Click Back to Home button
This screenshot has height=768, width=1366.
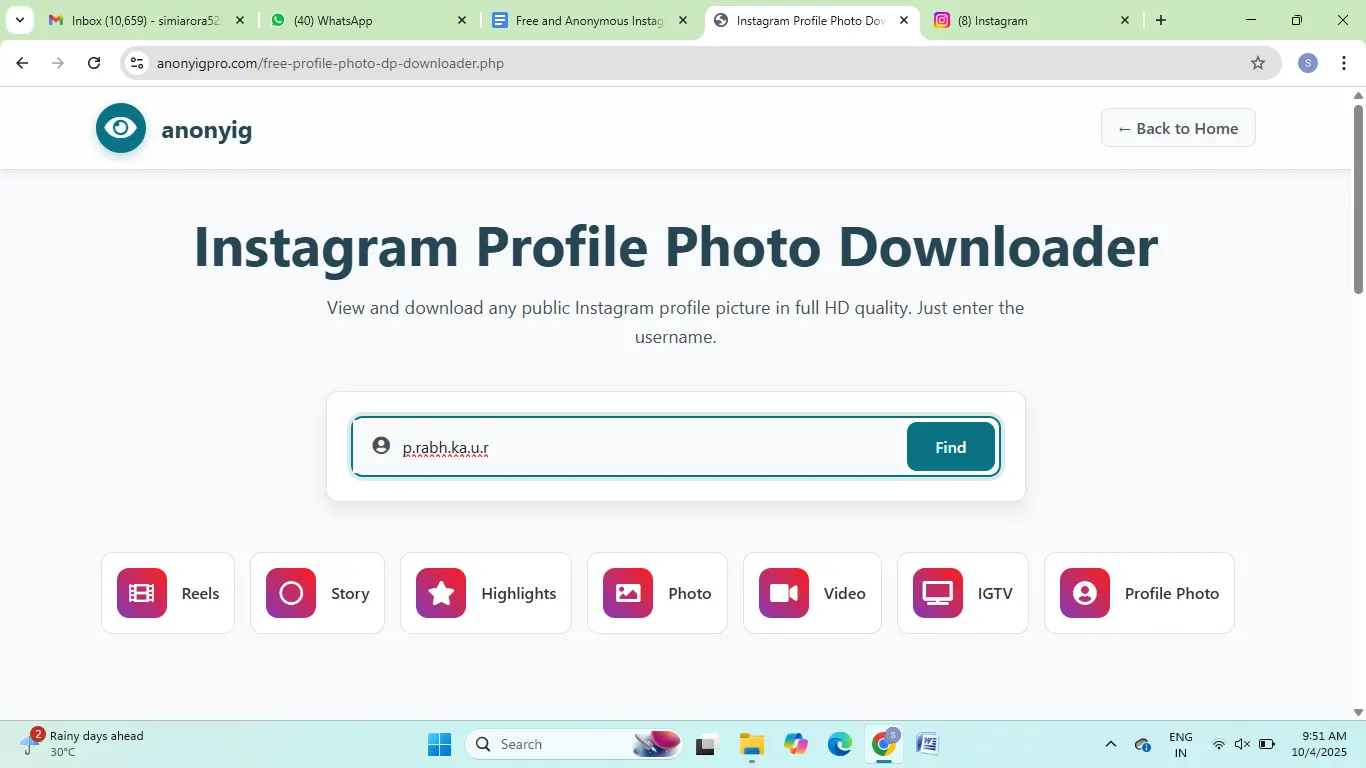[x=1178, y=128]
